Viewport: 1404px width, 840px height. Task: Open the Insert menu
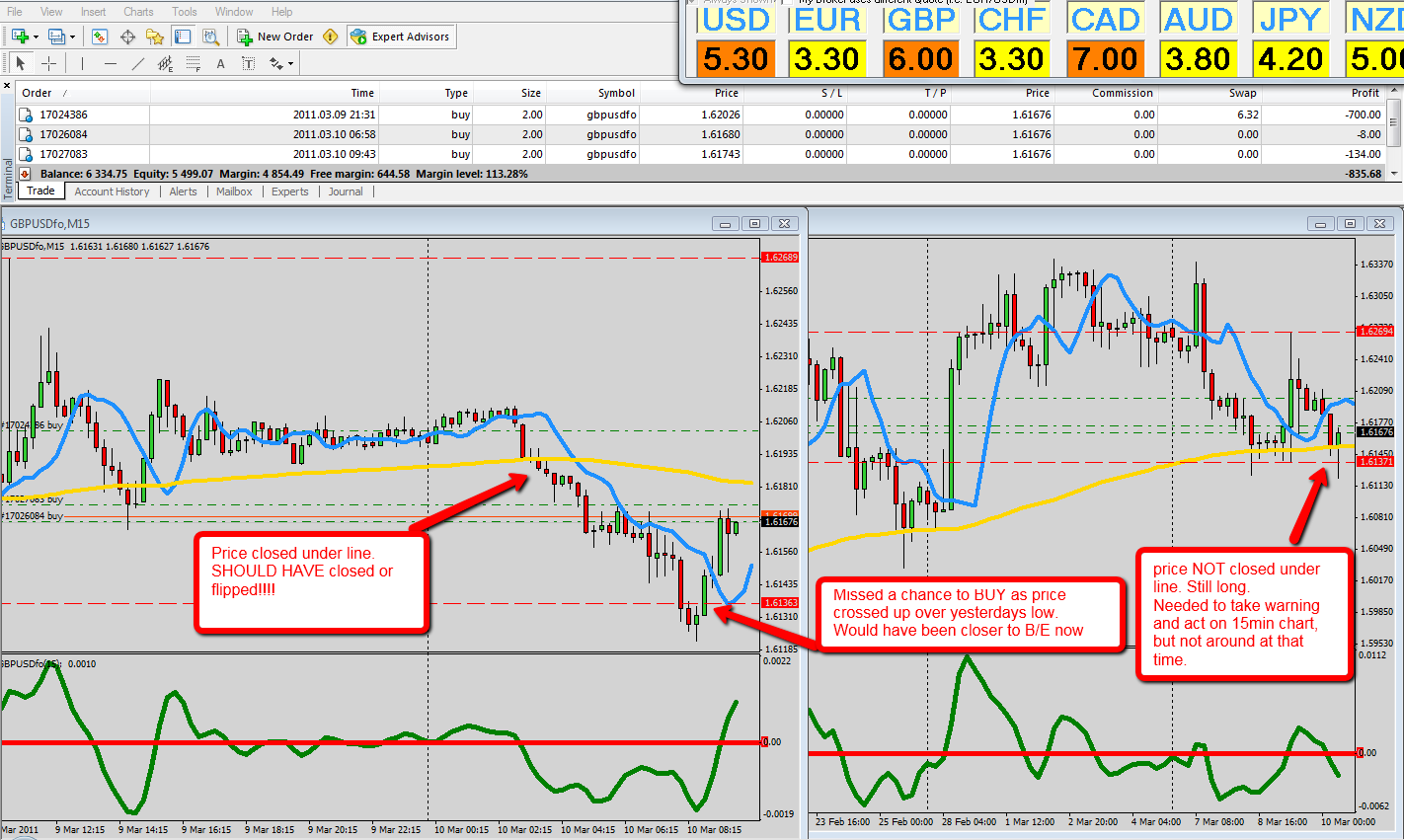point(94,12)
